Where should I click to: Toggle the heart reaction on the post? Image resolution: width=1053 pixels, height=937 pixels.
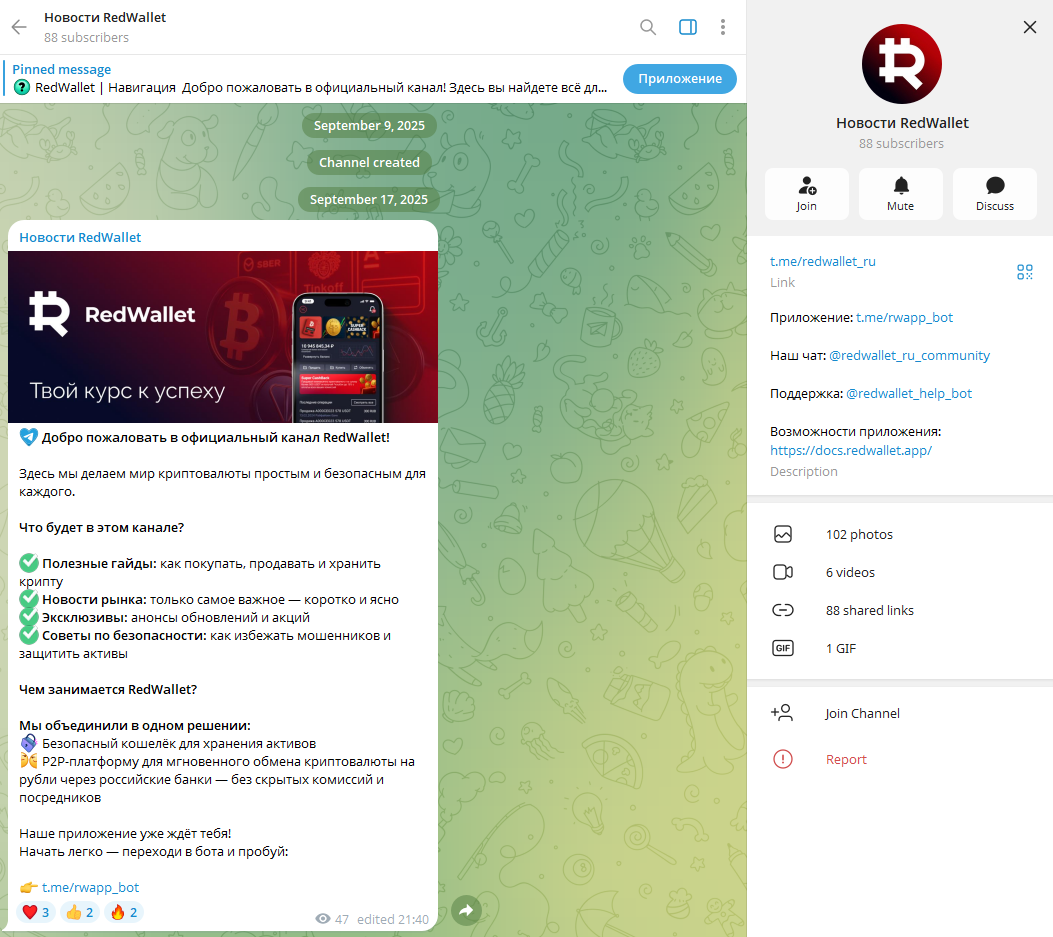tap(36, 912)
